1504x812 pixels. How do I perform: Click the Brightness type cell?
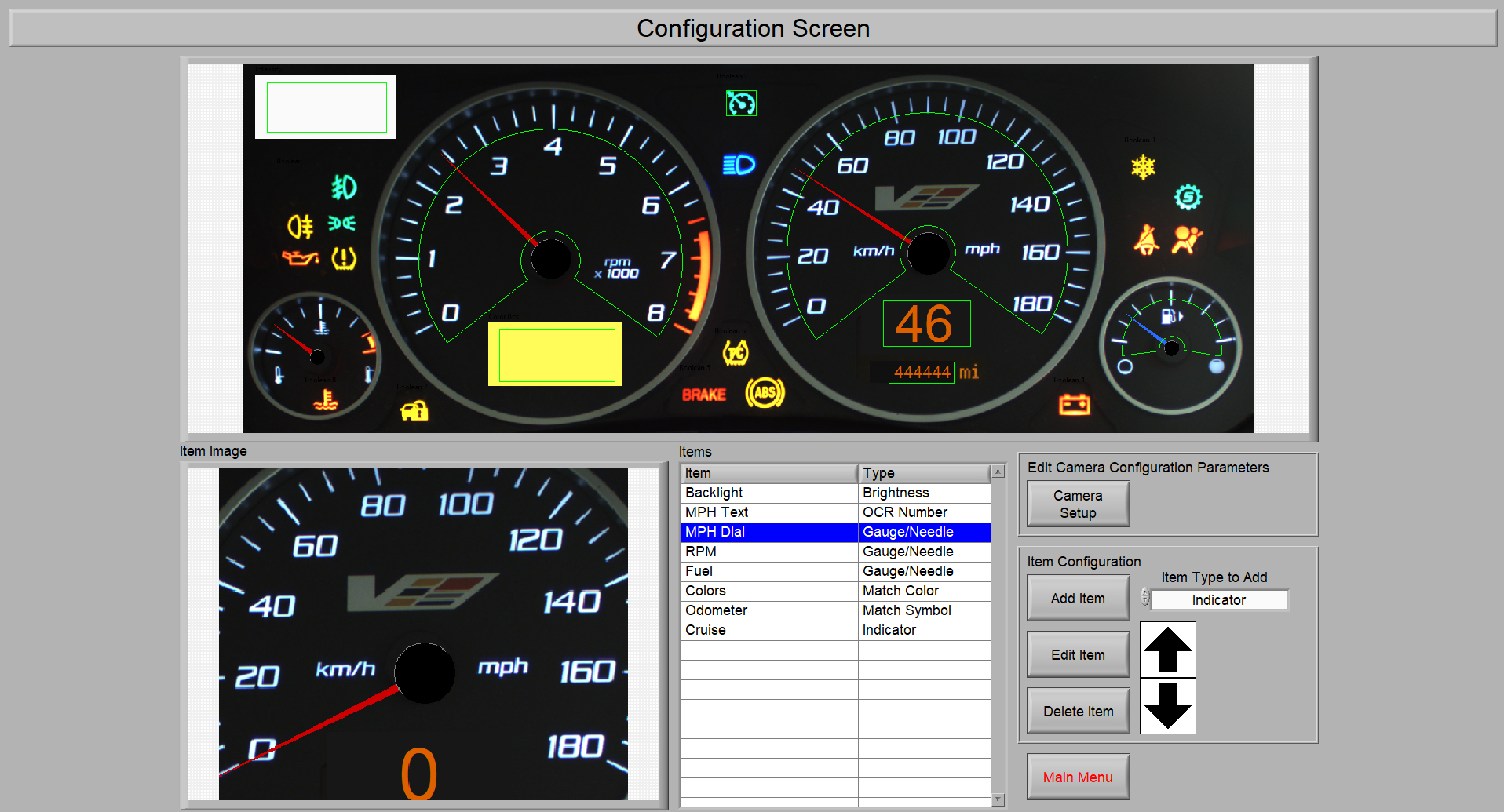point(924,493)
